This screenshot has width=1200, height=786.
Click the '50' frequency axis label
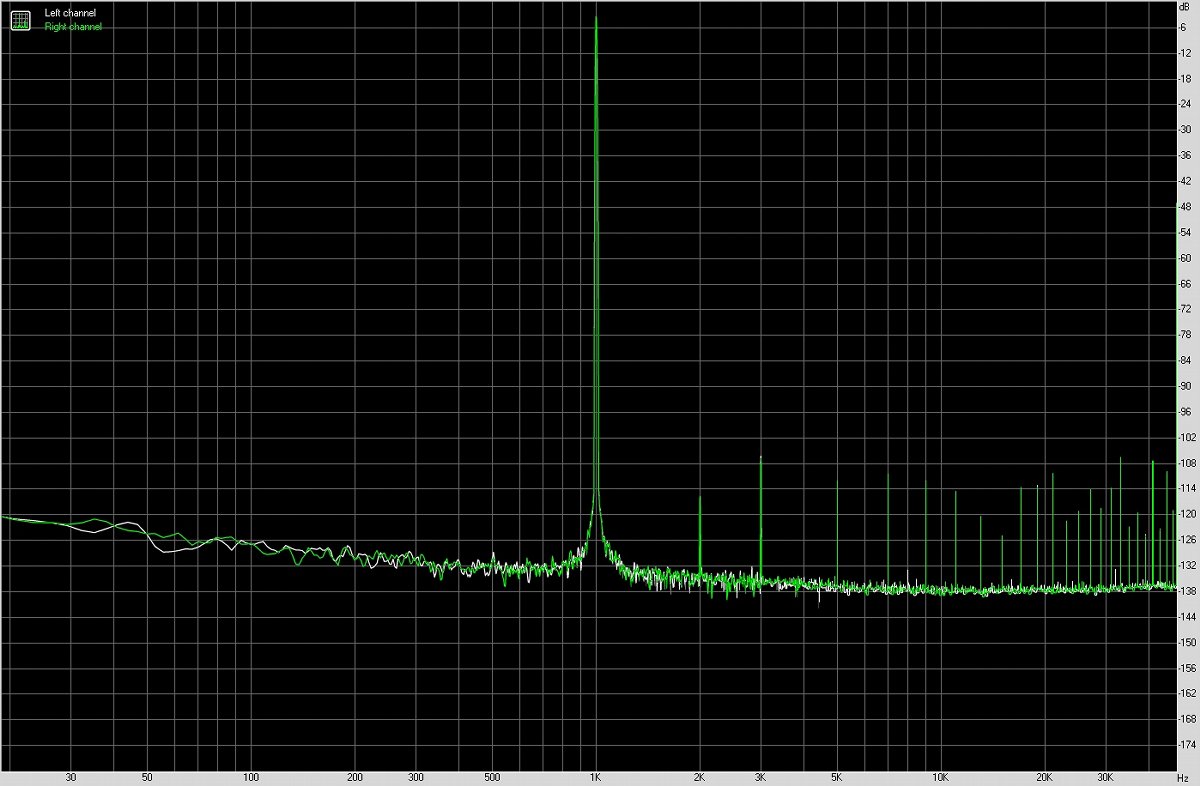[147, 777]
